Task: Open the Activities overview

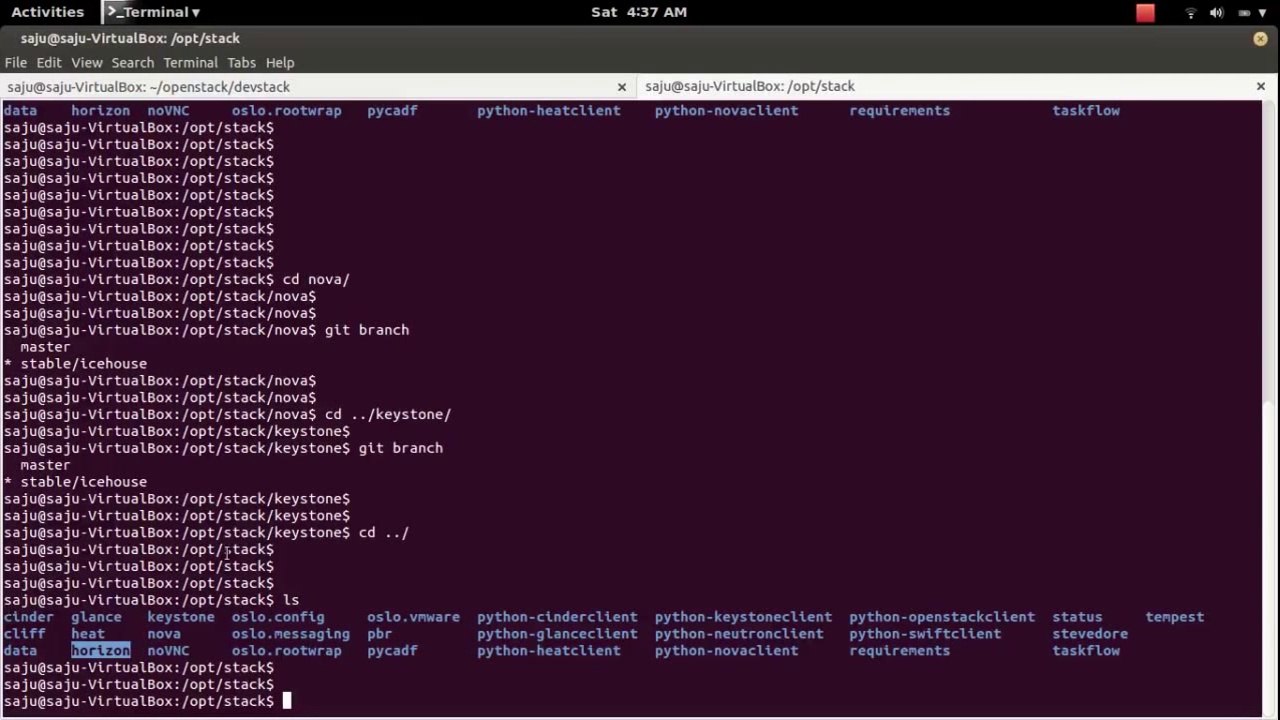Action: 47,12
